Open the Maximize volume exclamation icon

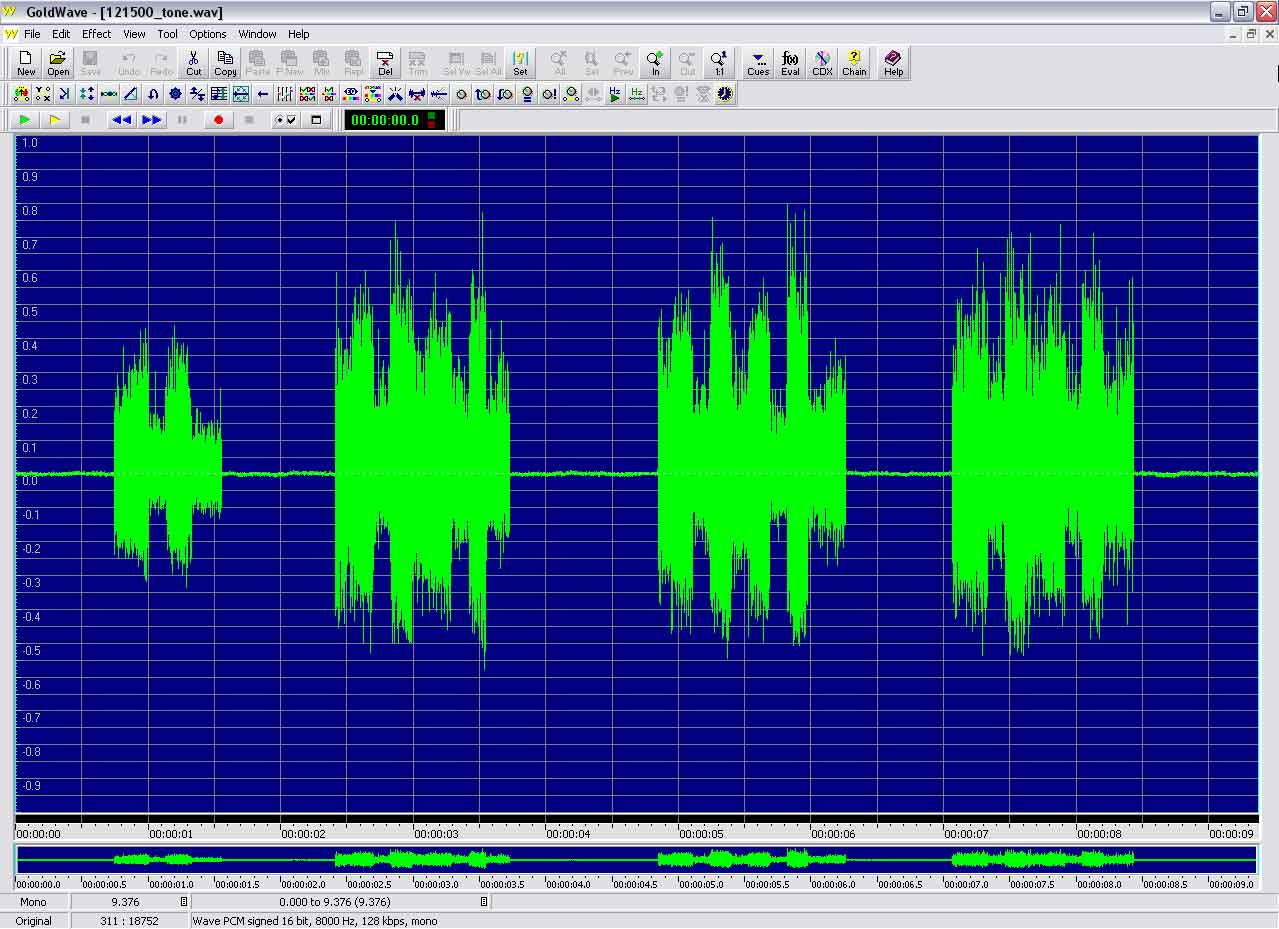point(549,94)
